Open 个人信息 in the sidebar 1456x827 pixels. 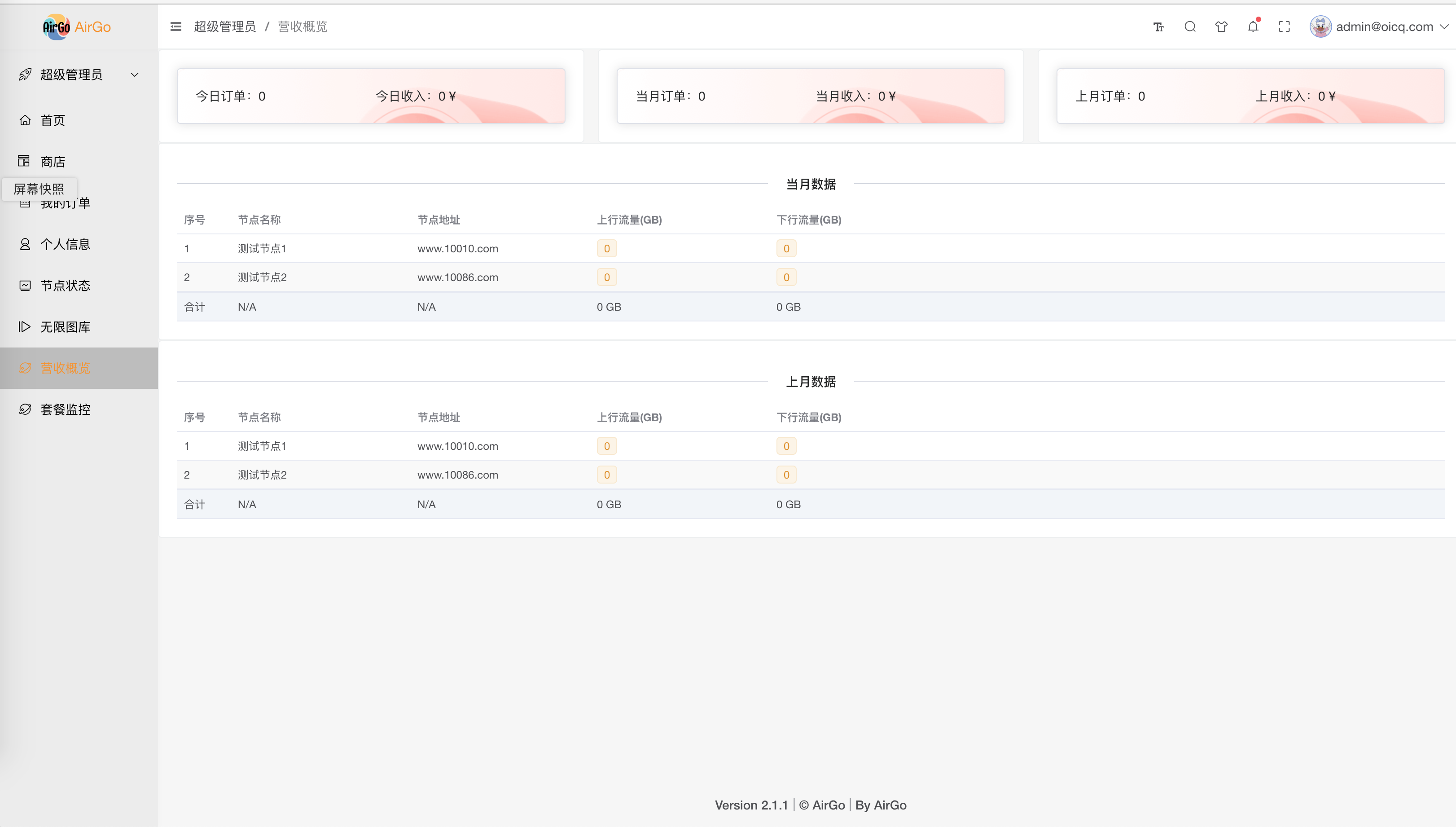65,244
